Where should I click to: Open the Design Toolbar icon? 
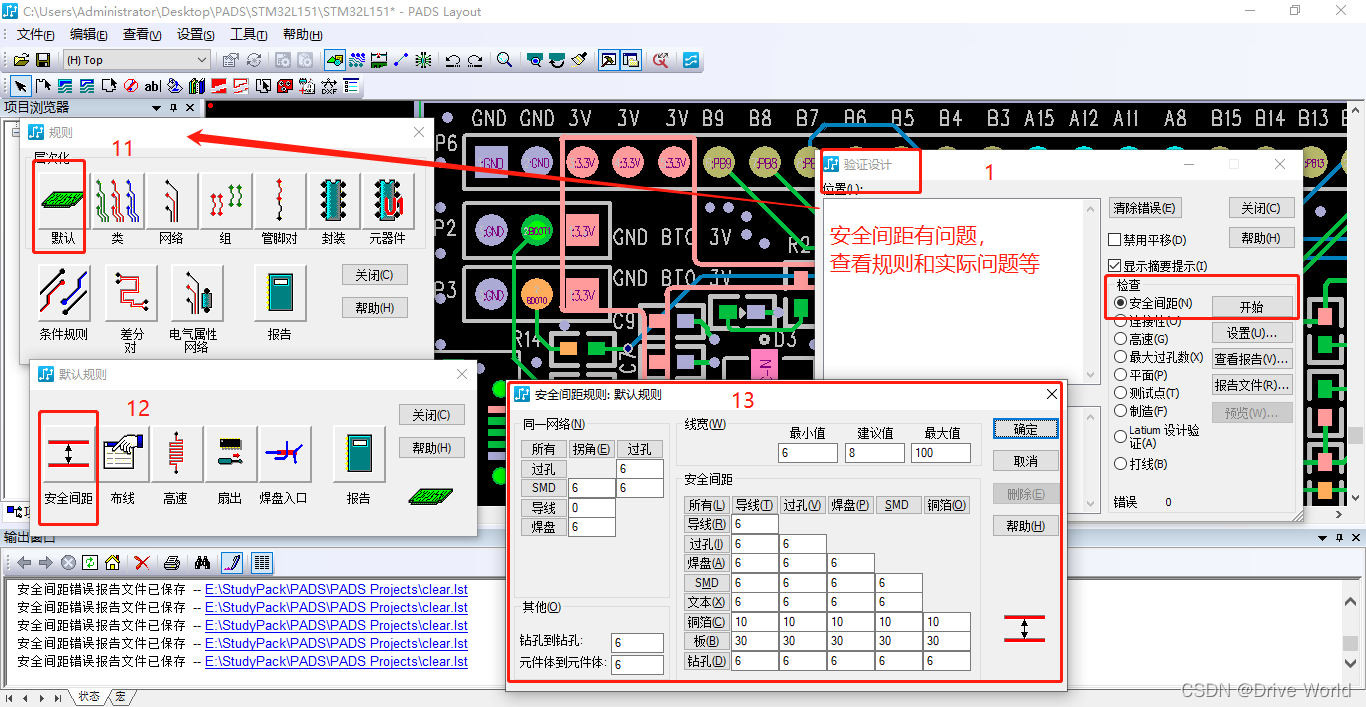(x=357, y=60)
